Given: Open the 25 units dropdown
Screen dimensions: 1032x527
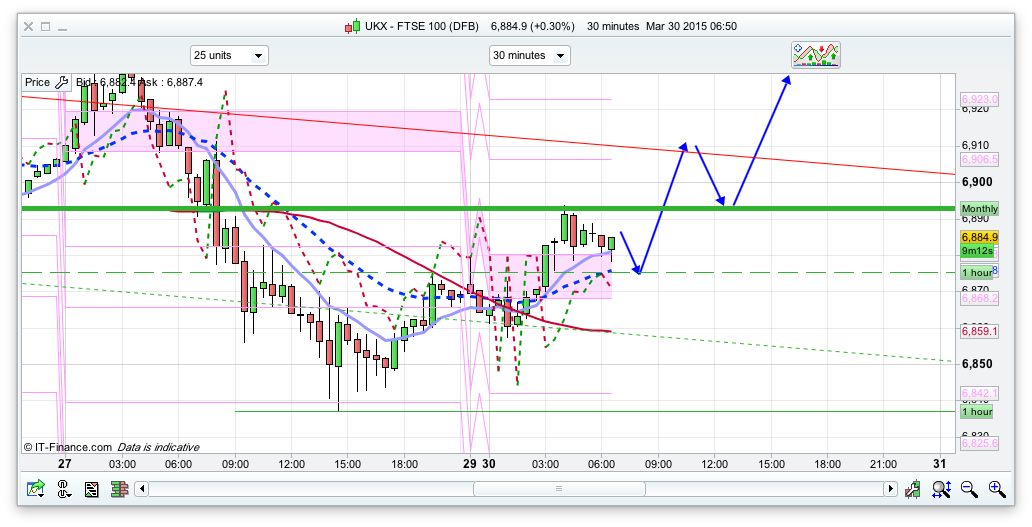Looking at the screenshot, I should click(229, 56).
